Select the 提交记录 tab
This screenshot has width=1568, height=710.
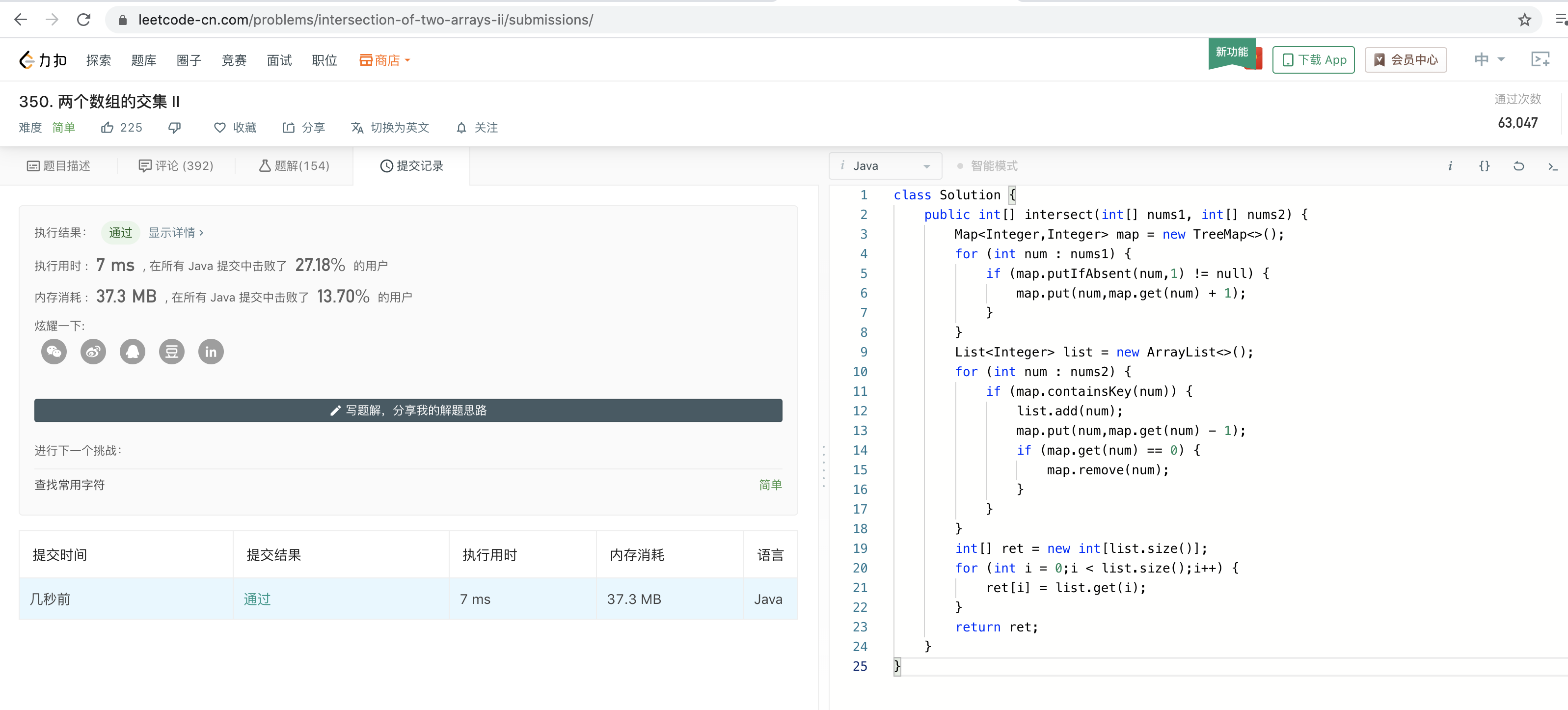pos(411,165)
